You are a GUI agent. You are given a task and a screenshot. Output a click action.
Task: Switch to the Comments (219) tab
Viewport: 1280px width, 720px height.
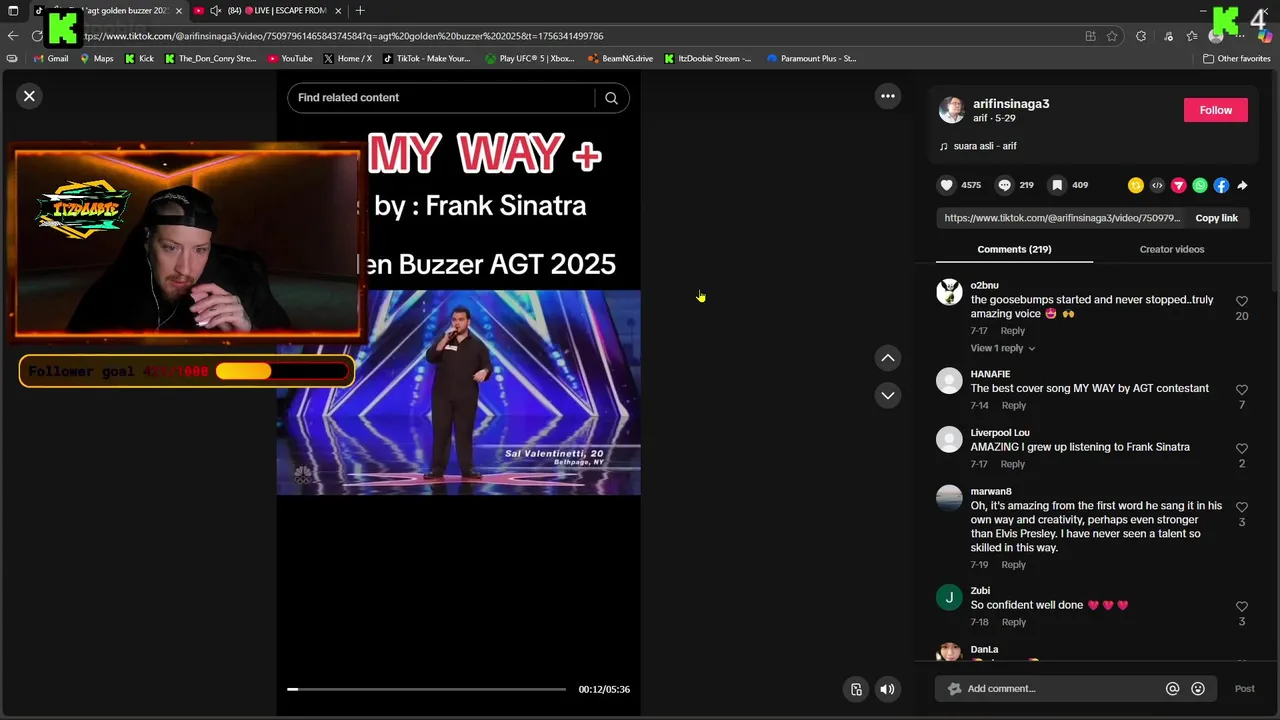(x=1014, y=249)
